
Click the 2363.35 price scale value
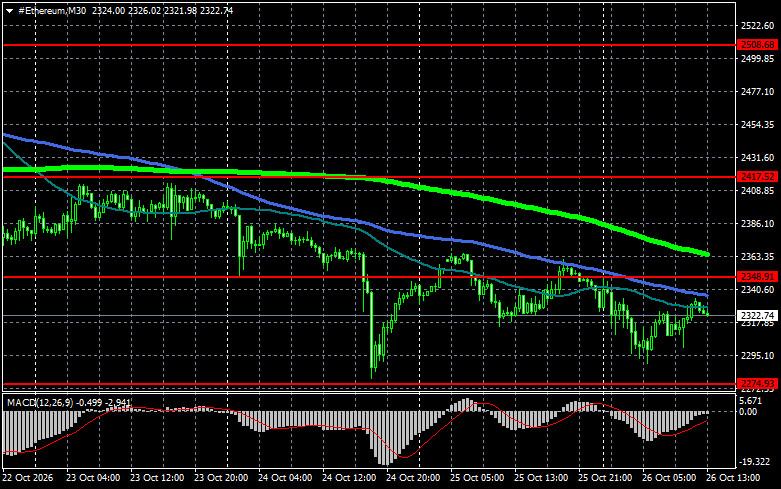758,256
